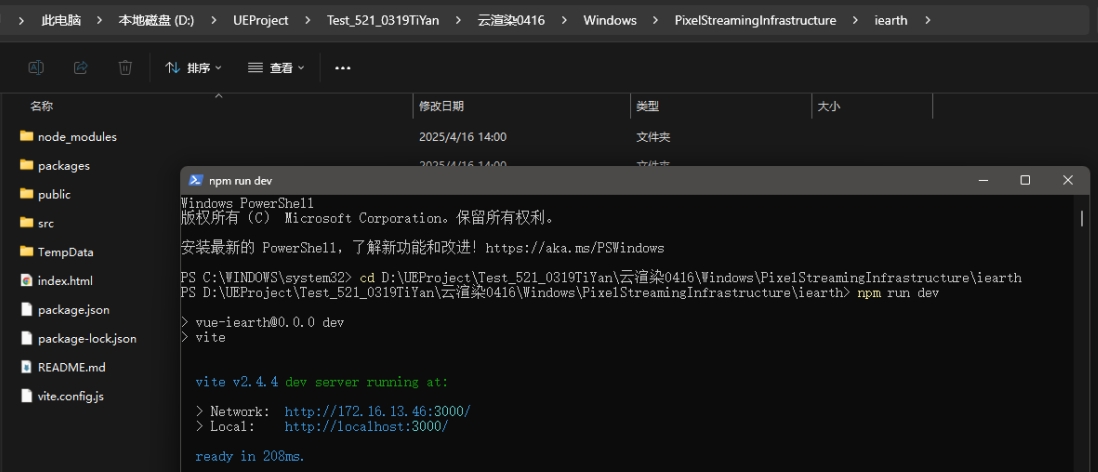Select the node_modules folder icon

click(27, 137)
